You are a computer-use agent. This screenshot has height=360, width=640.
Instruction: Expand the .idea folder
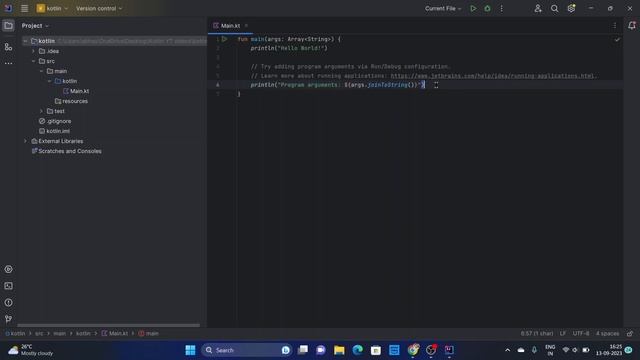[33, 51]
